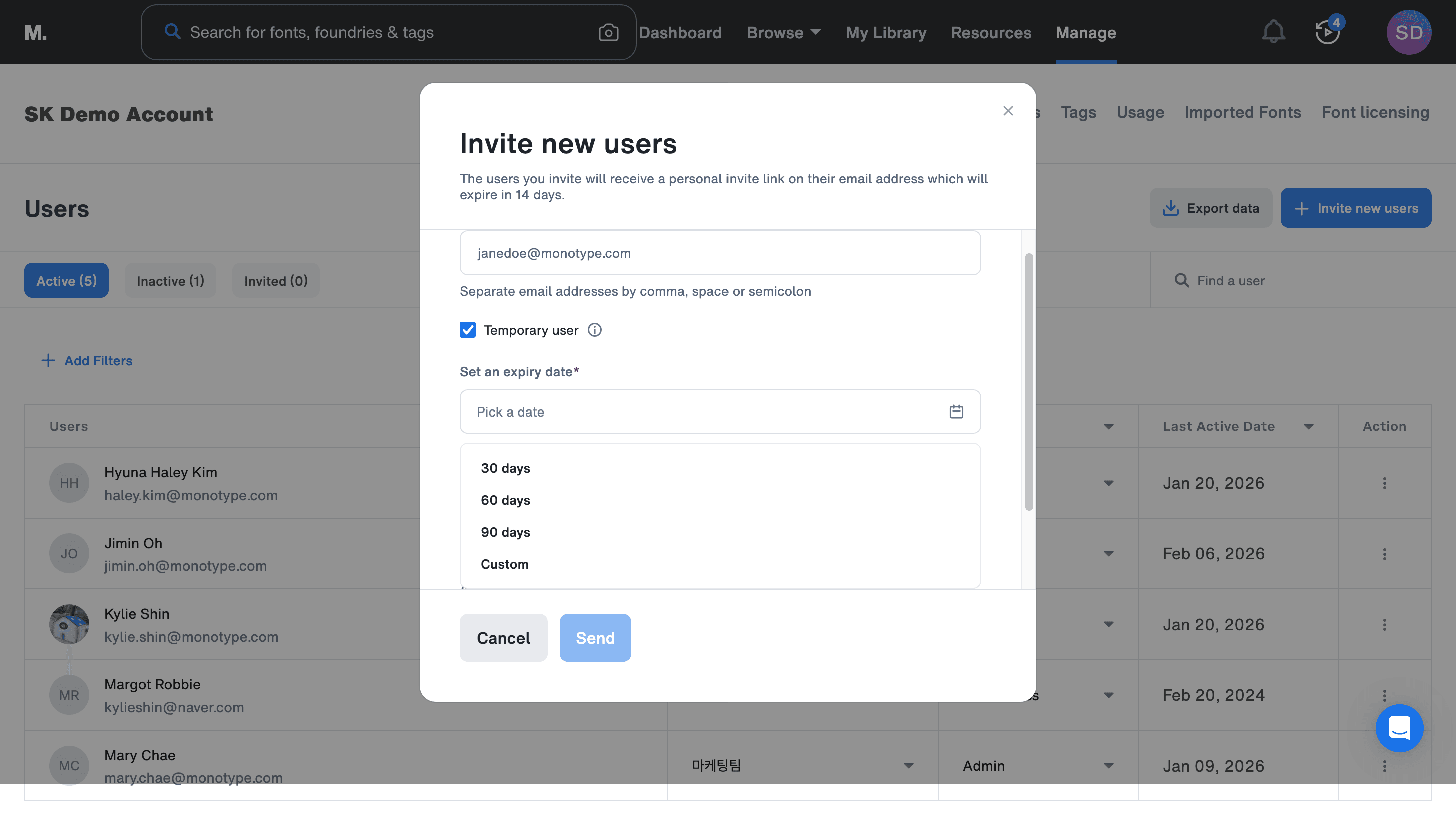Uncheck the Temporary user checkbox
The height and width of the screenshot is (822, 1456).
tap(467, 330)
